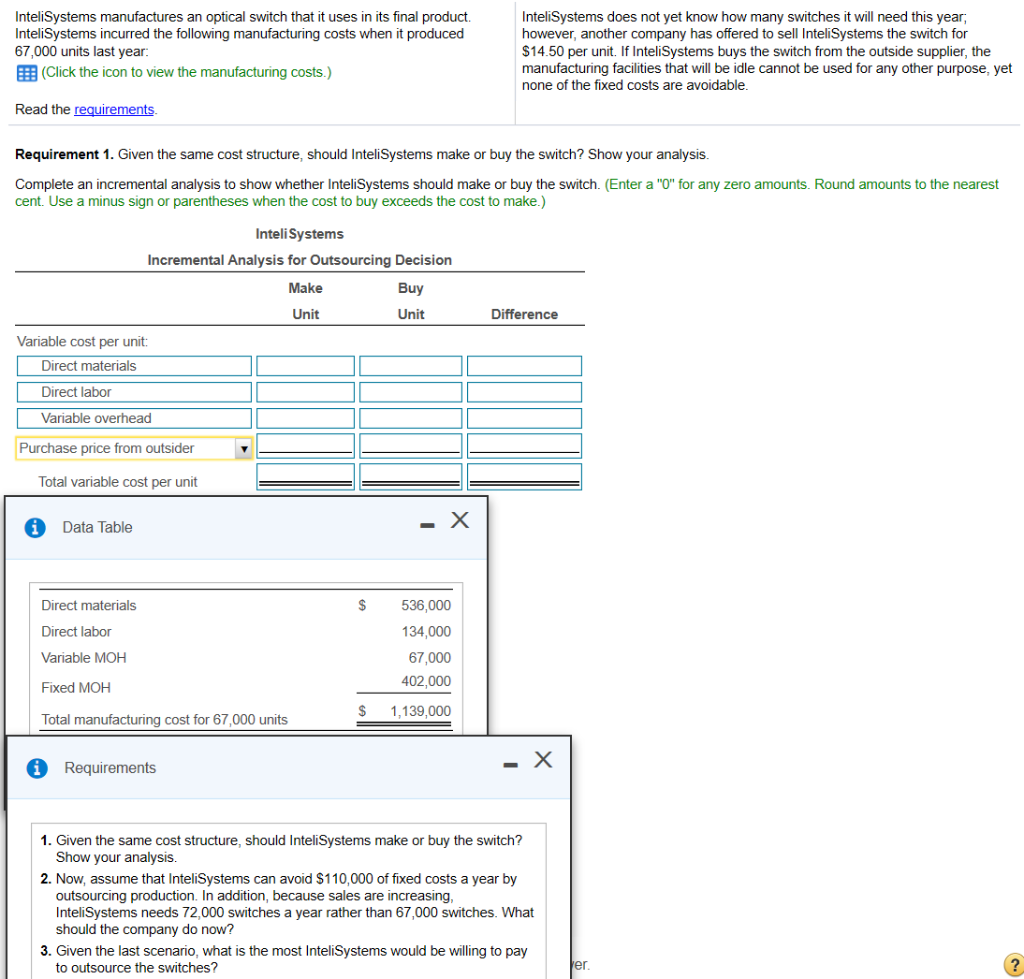Click the 402,000 Fixed MOH value
The width and height of the screenshot is (1024, 979).
click(426, 681)
